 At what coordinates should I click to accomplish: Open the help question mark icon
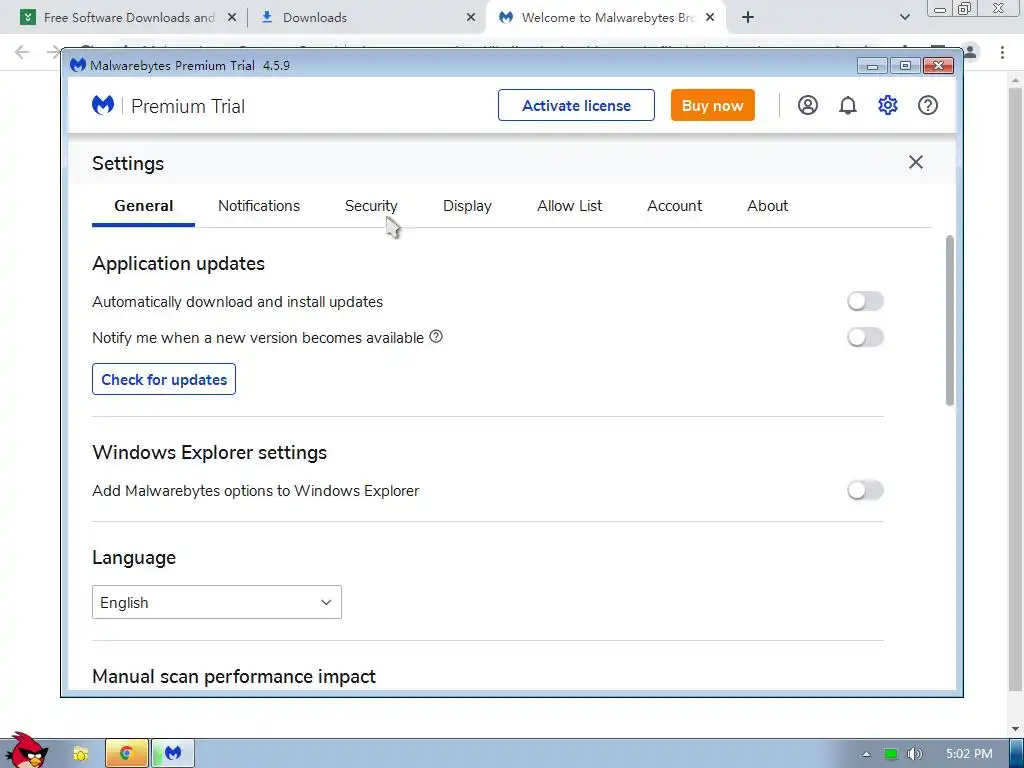(928, 105)
